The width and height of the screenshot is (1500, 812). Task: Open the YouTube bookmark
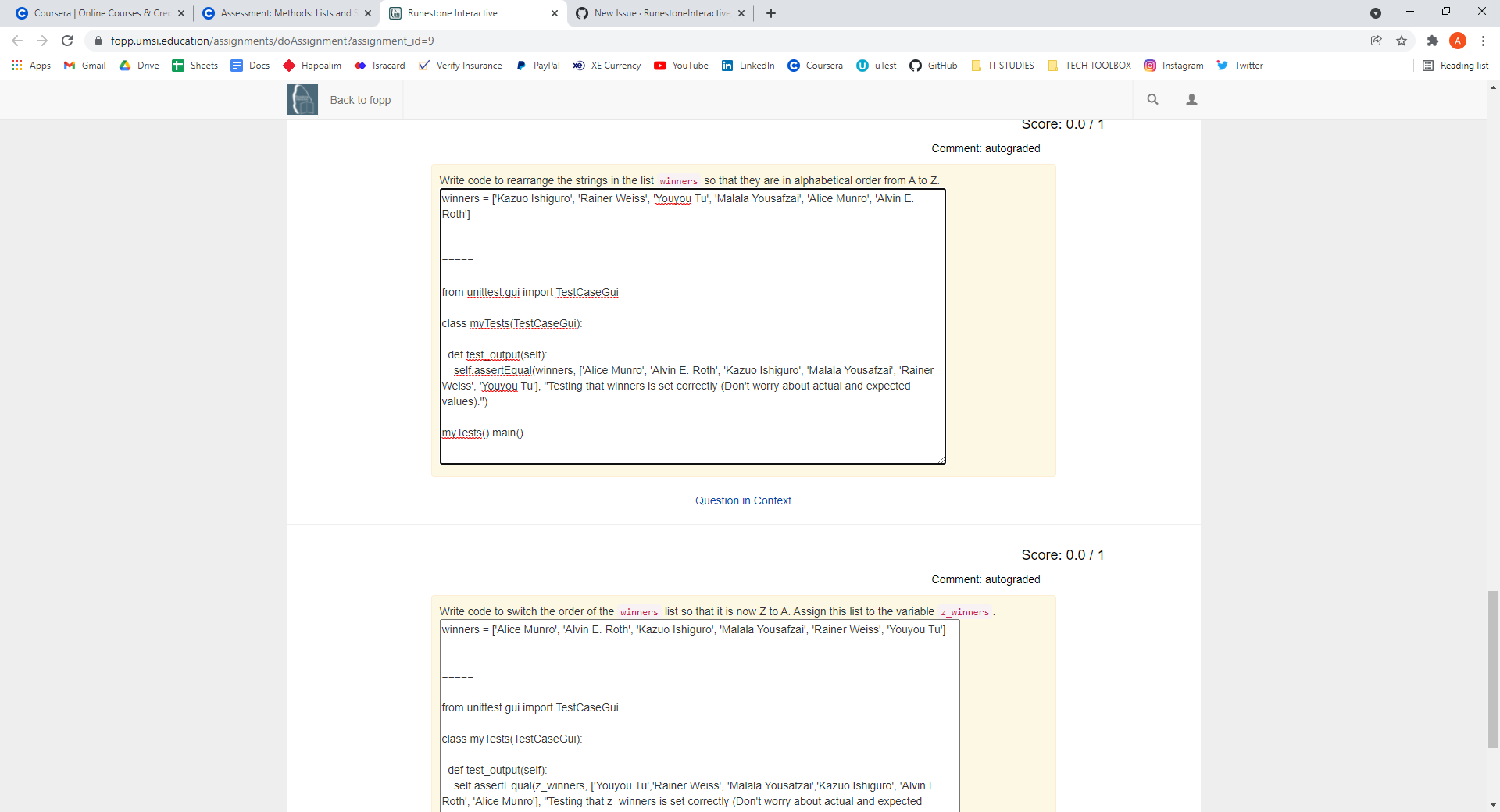pos(680,66)
